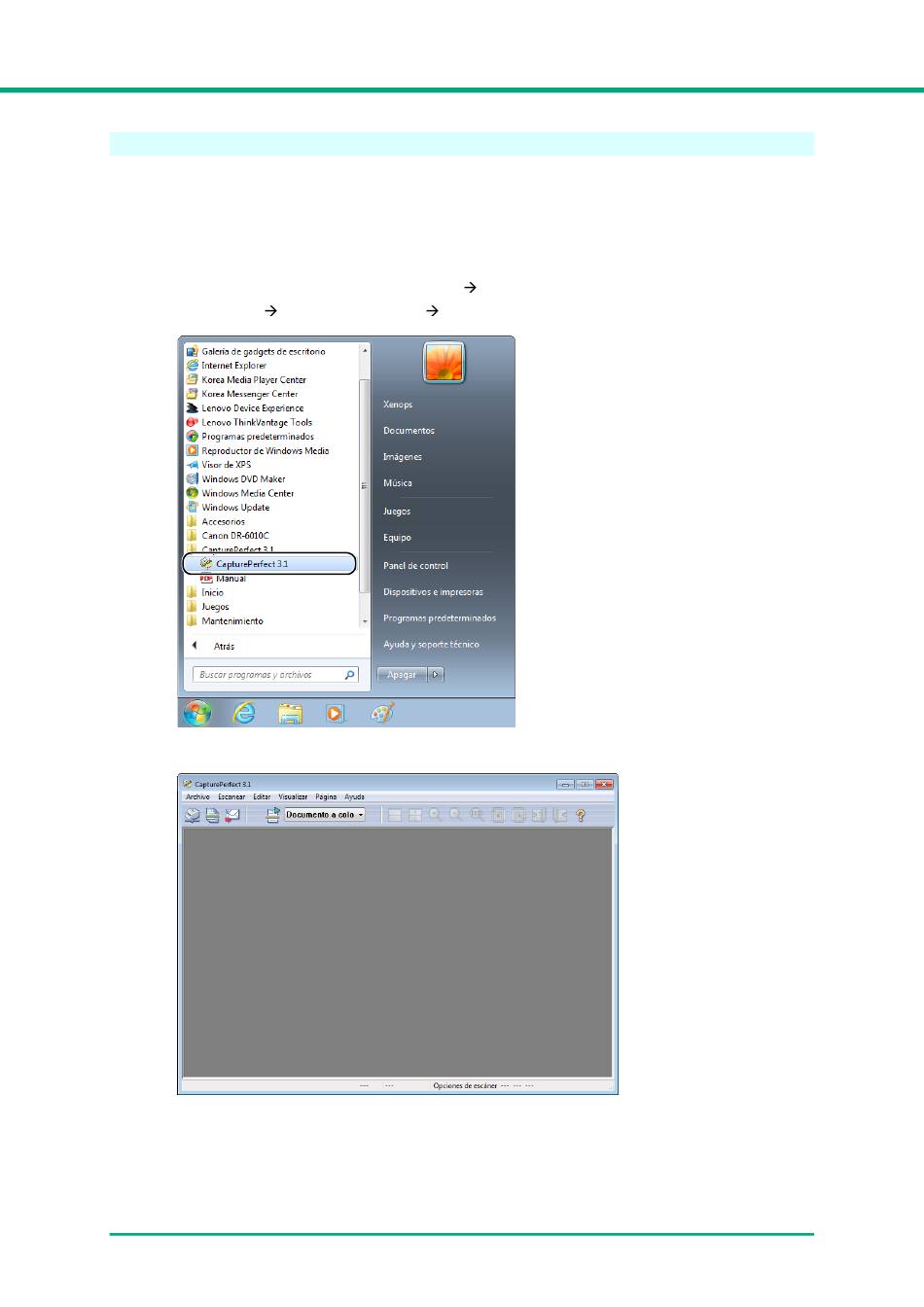
Task: Open Programas predeterminados in the programs list
Action: 250,437
